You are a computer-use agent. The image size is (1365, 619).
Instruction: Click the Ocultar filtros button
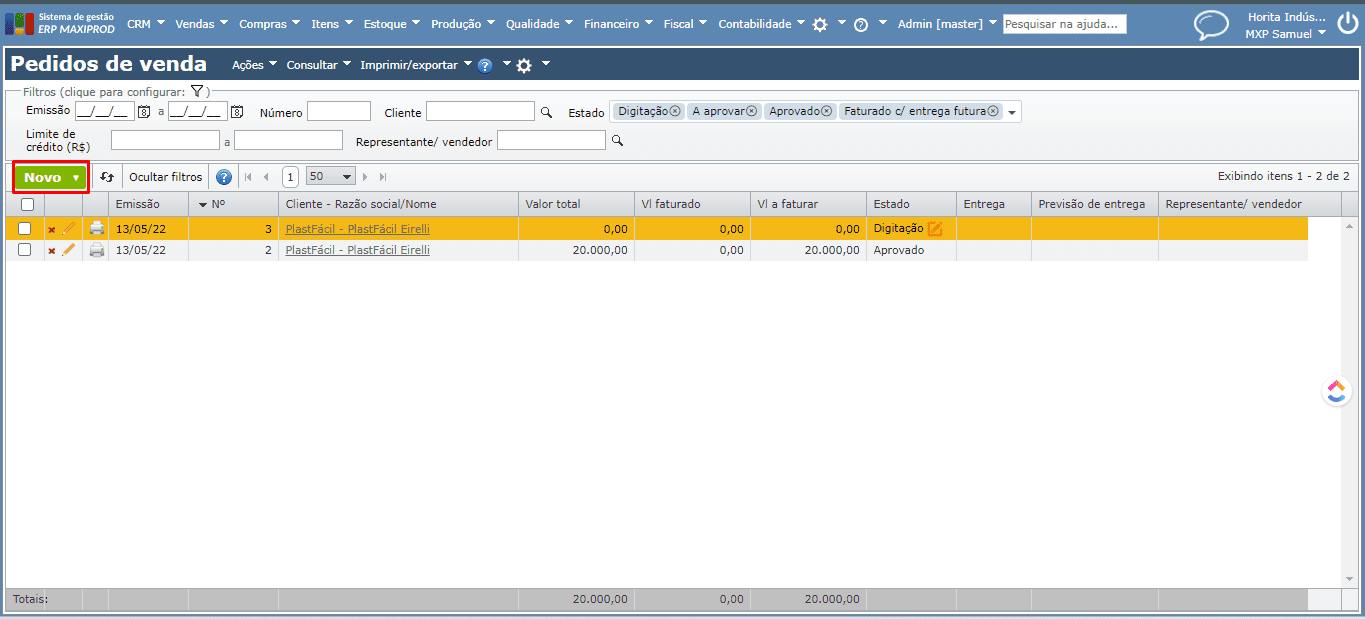[165, 177]
